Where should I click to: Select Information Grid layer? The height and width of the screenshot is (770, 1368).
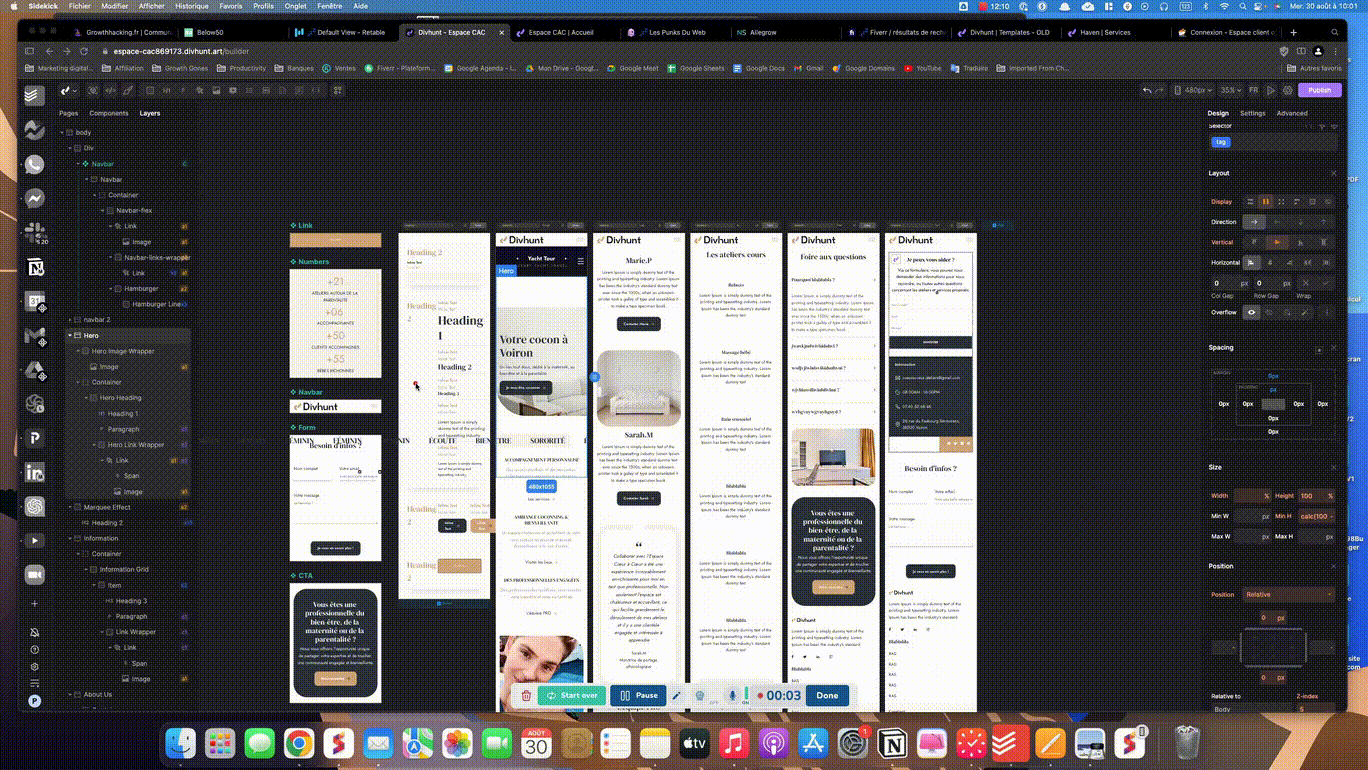[x=123, y=570]
